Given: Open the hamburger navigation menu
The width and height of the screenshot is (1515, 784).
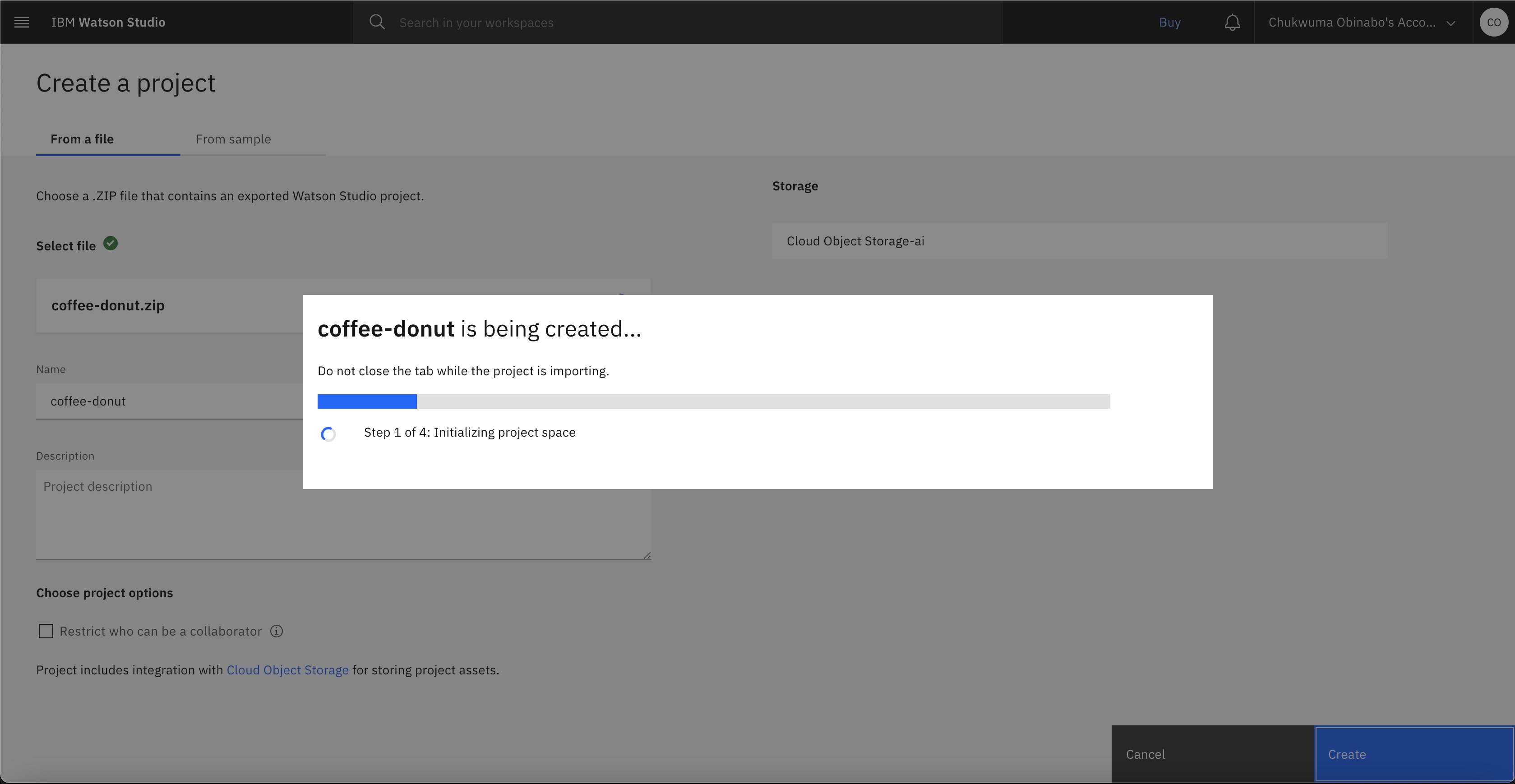Looking at the screenshot, I should (22, 23).
